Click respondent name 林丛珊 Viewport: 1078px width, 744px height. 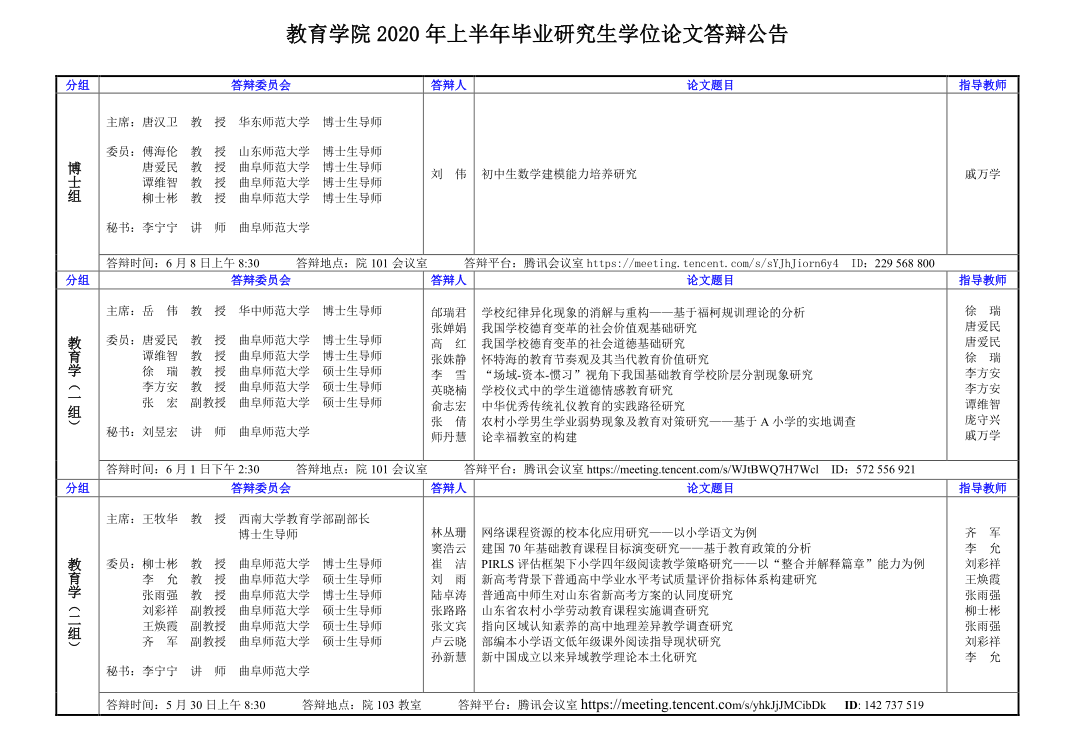(x=449, y=533)
